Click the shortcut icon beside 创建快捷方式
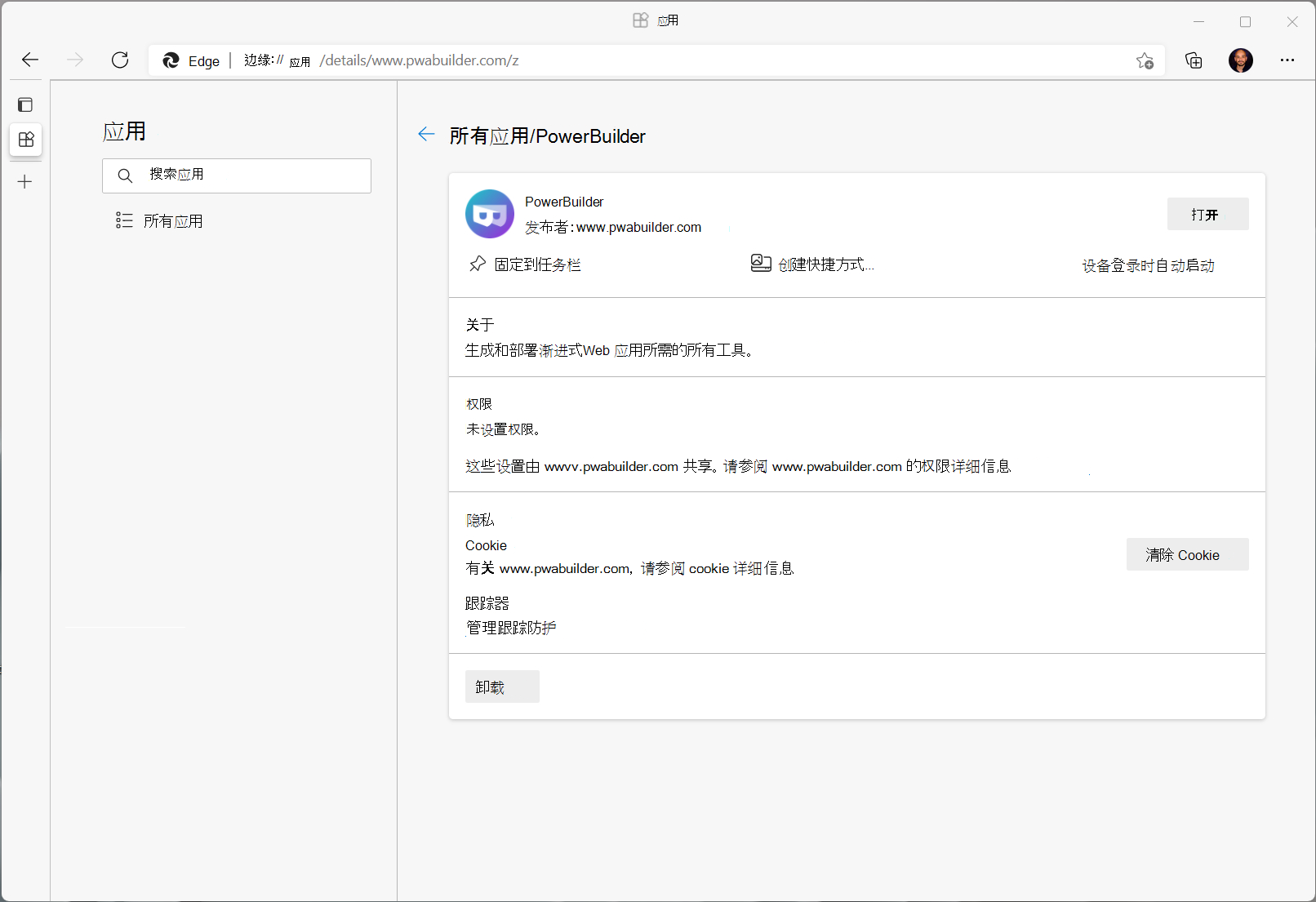 (x=761, y=263)
